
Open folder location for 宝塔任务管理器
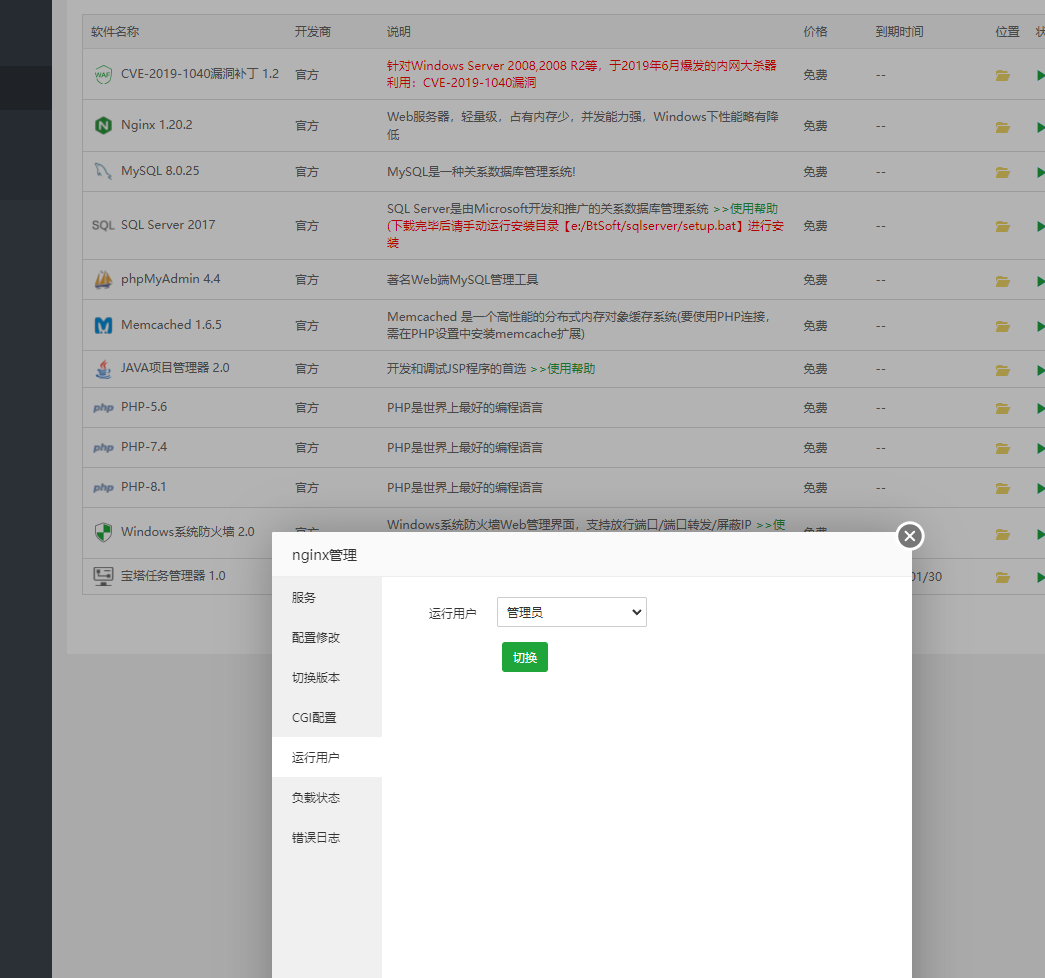[x=1002, y=577]
